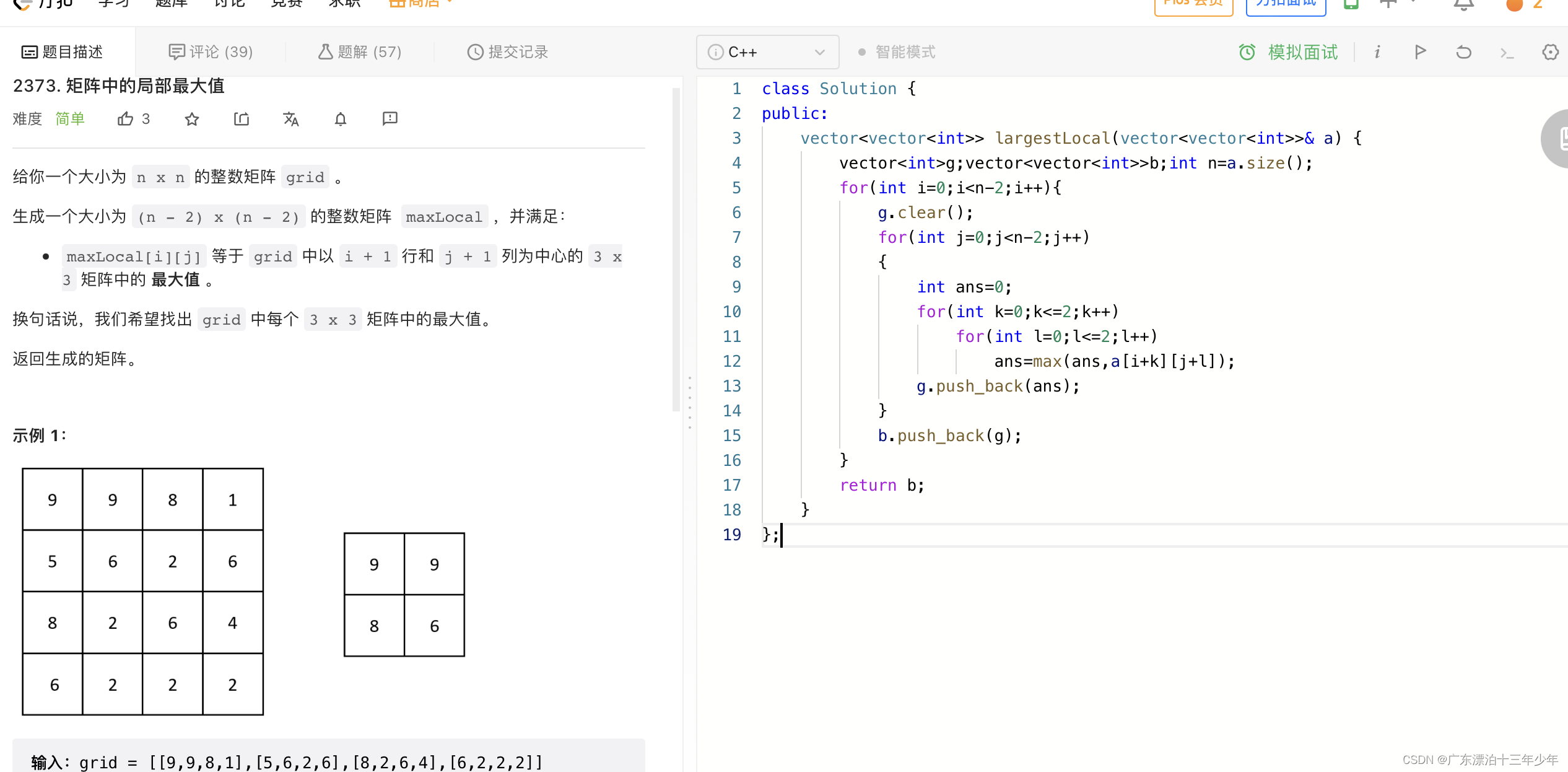
Task: Open the editor settings gear icon
Action: [x=1550, y=52]
